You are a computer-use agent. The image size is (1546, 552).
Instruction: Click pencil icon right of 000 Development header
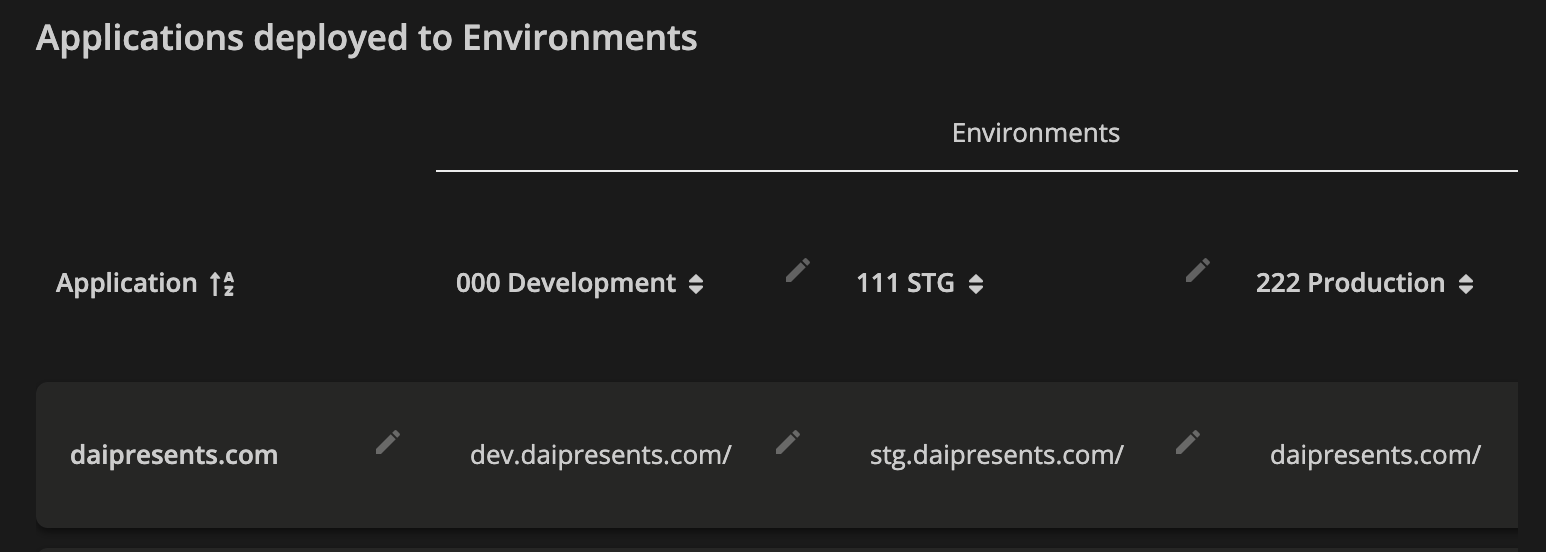[797, 270]
